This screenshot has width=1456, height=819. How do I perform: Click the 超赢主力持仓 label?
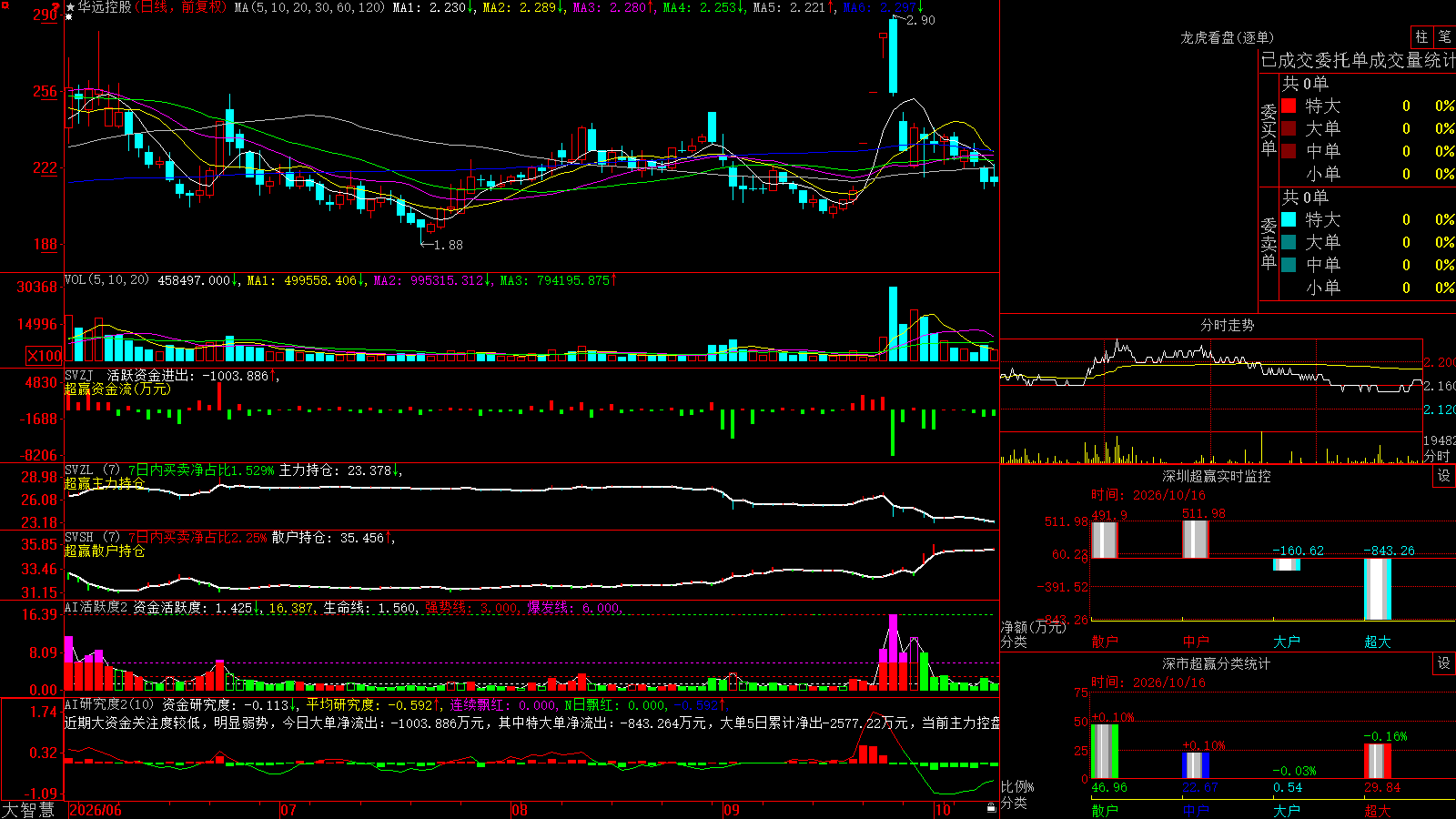tap(105, 483)
